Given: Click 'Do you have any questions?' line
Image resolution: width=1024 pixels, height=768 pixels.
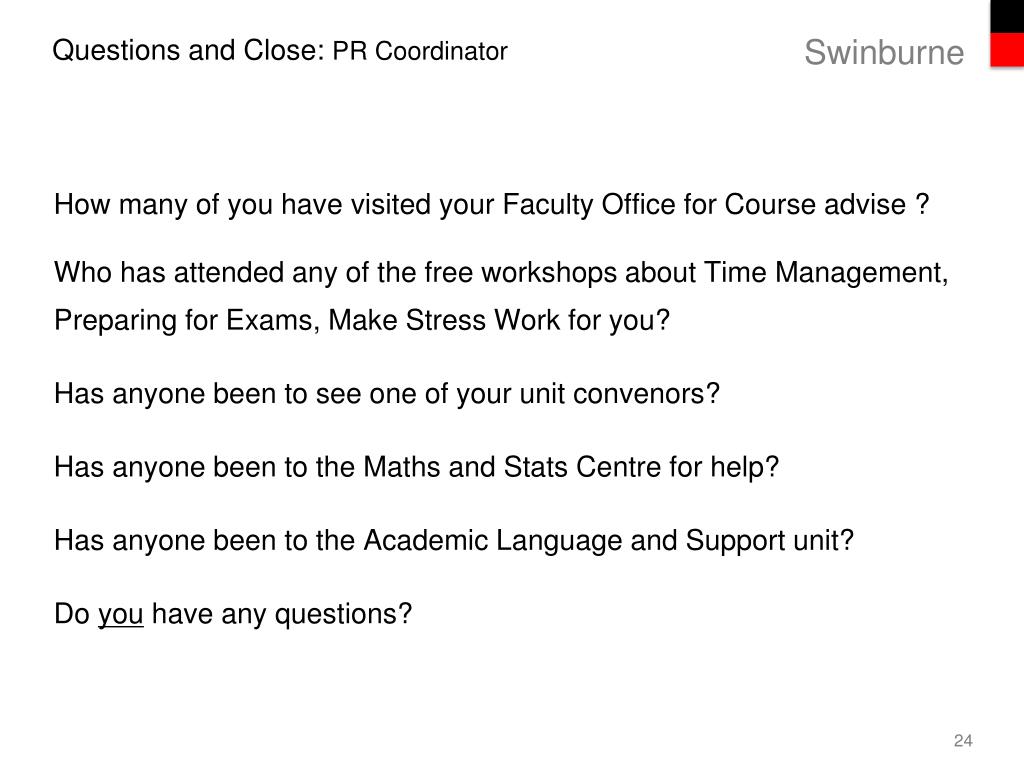Looking at the screenshot, I should pyautogui.click(x=232, y=615).
